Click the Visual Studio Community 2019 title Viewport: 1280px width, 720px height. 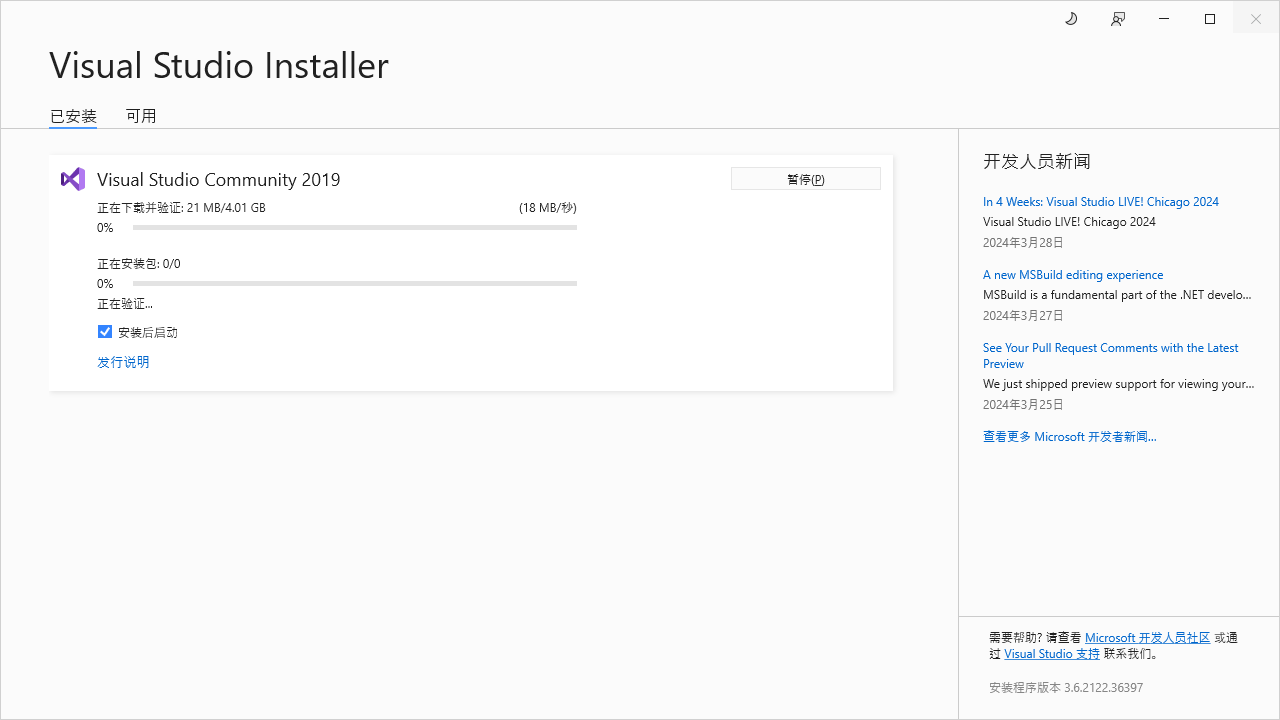coord(219,180)
